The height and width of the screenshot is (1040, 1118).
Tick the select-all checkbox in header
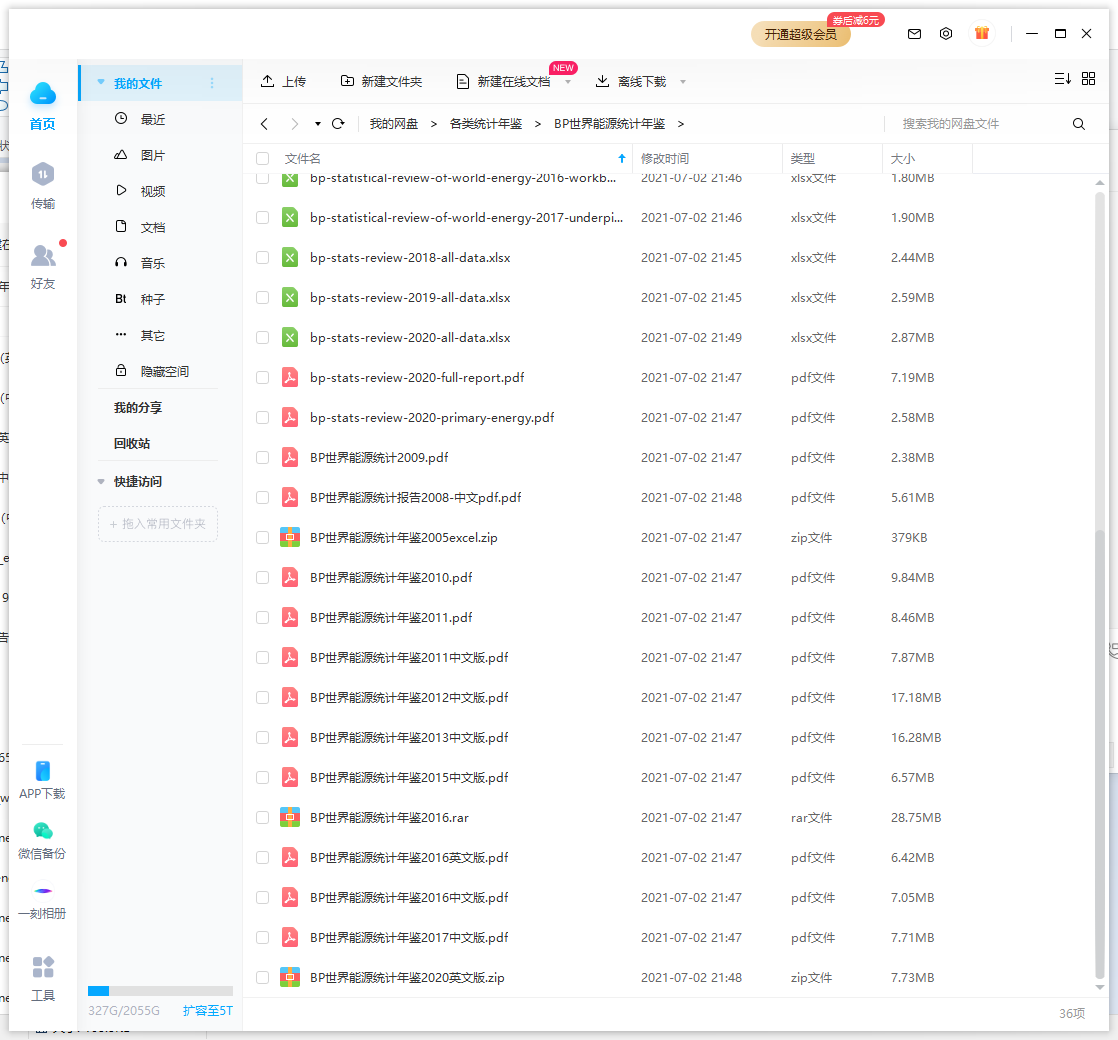[262, 158]
